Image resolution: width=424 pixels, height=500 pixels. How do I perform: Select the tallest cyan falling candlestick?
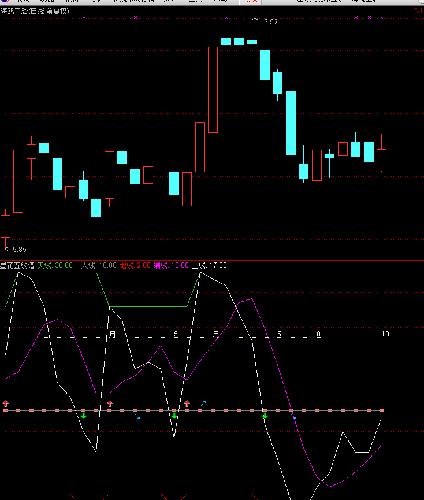click(x=291, y=123)
